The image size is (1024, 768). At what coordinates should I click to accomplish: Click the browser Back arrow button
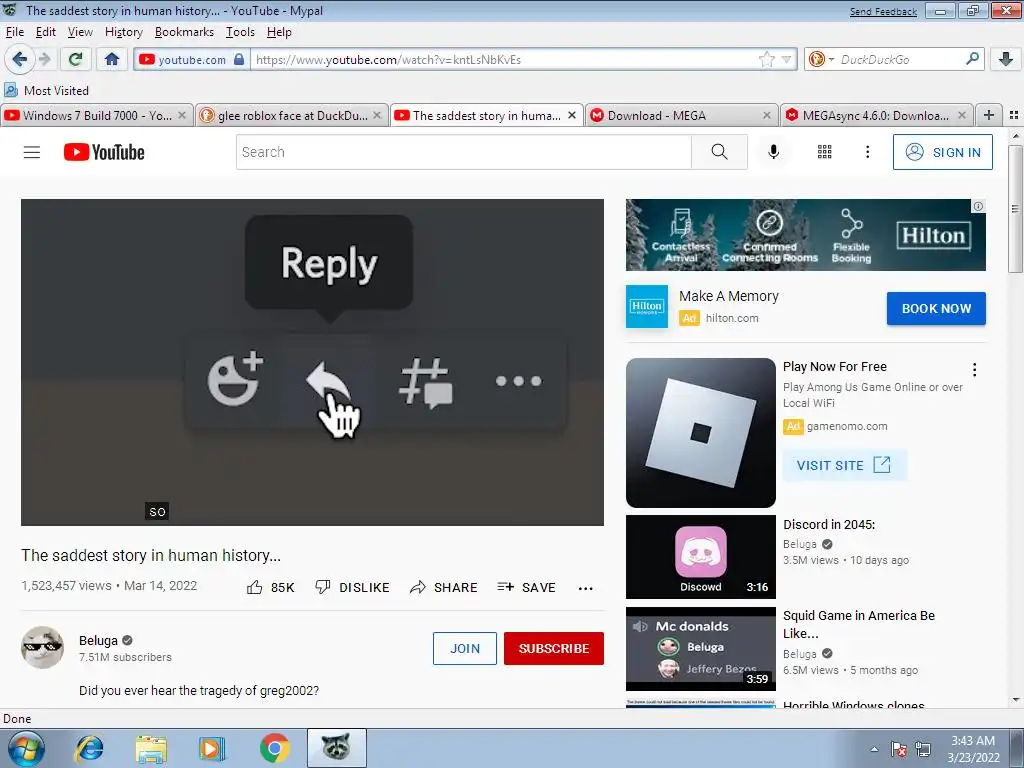[x=20, y=59]
